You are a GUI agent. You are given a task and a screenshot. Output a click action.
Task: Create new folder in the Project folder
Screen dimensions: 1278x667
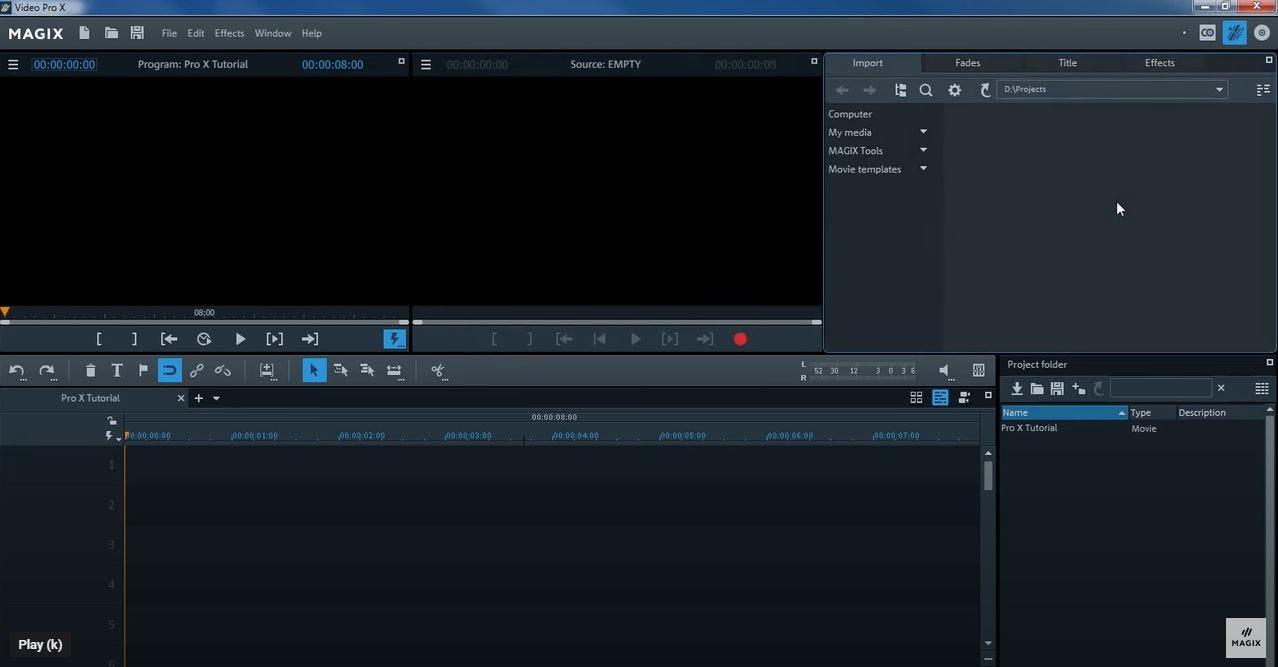click(x=1078, y=388)
